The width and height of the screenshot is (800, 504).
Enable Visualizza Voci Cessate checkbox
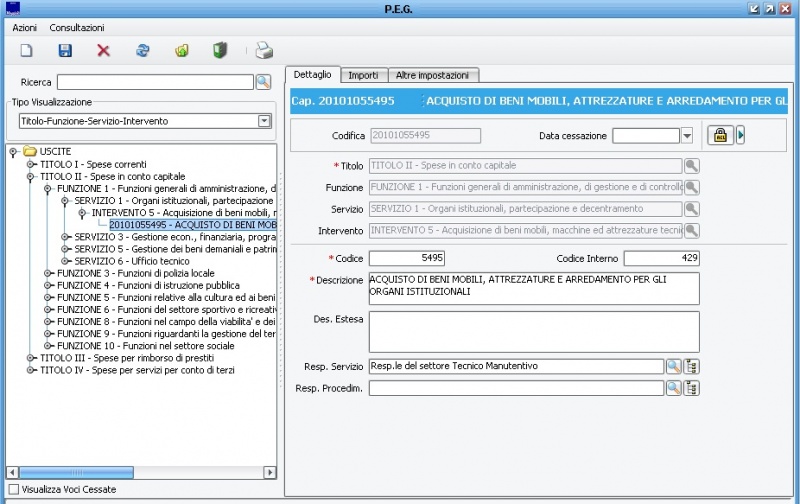[x=14, y=489]
